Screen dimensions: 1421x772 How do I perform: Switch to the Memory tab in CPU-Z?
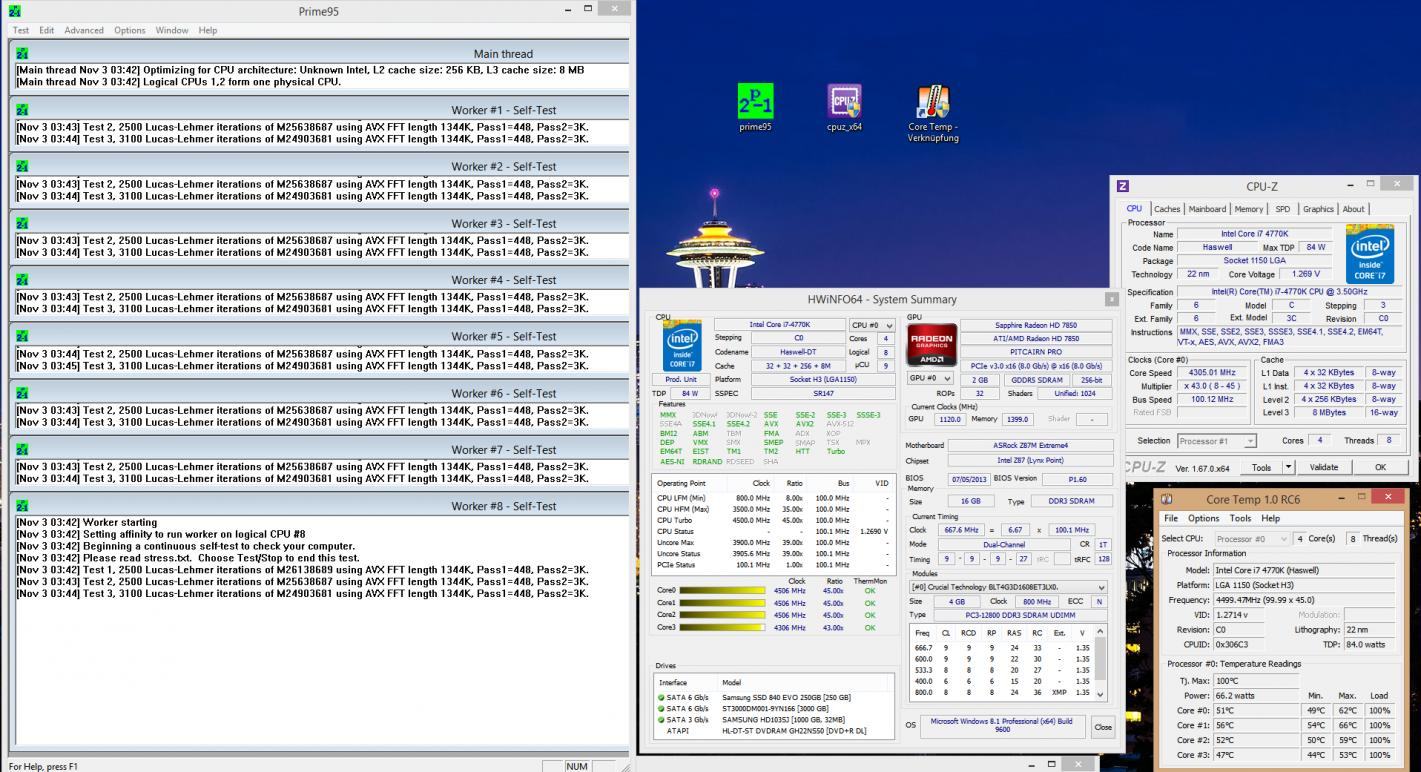[1248, 209]
